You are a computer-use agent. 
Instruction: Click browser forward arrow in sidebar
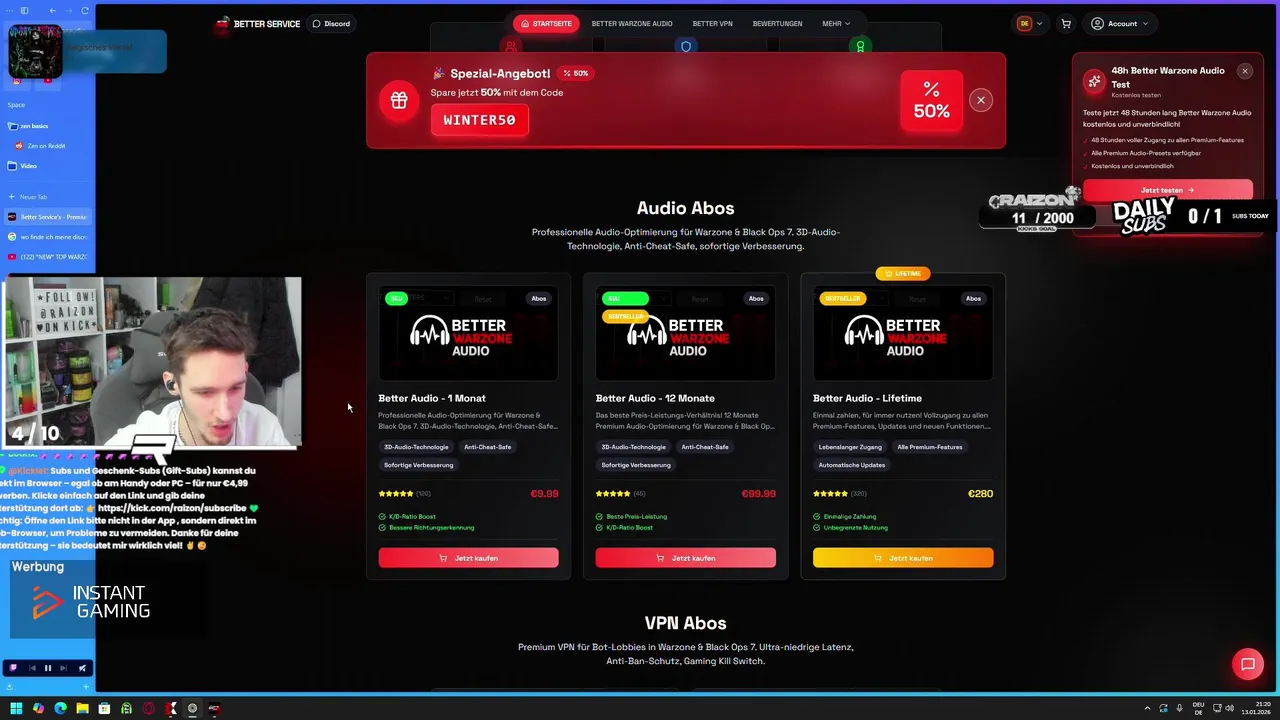coord(68,10)
